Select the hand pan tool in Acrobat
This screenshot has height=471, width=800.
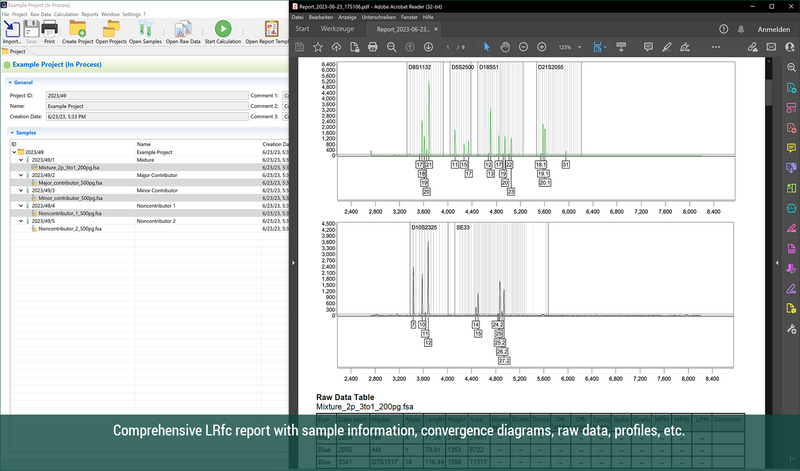point(505,47)
